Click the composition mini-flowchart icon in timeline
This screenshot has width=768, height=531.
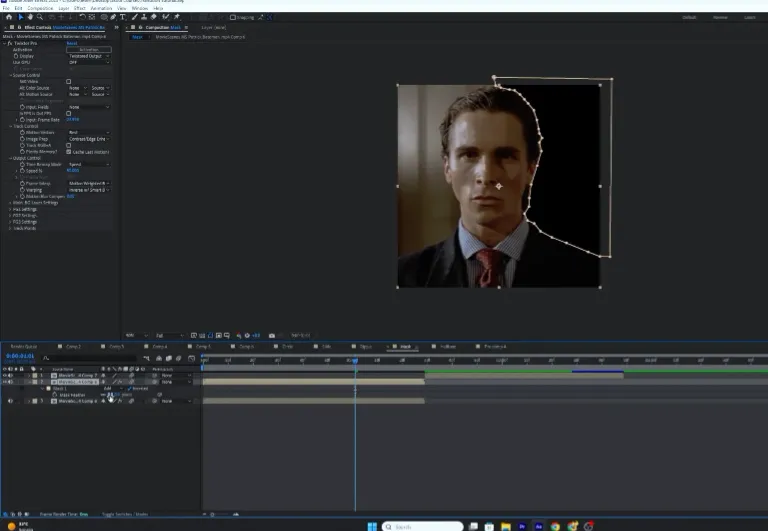coord(146,359)
